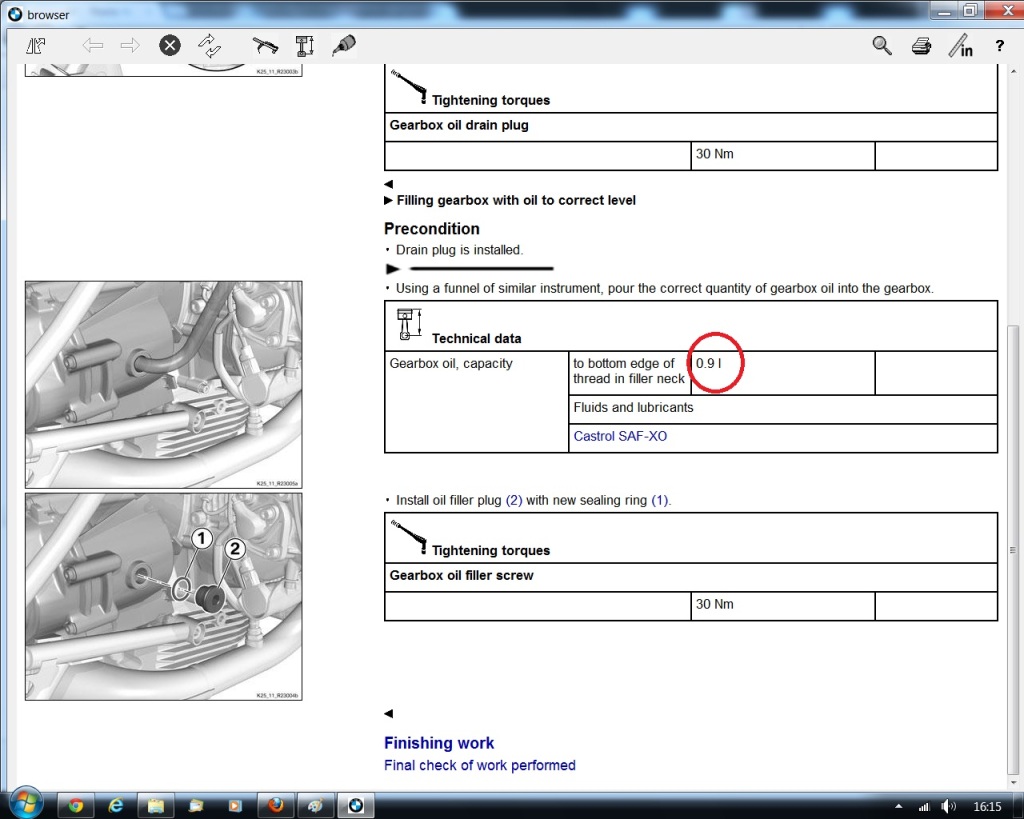Open the filler plug and sealing ring illustration
This screenshot has width=1024, height=819.
pyautogui.click(x=163, y=597)
